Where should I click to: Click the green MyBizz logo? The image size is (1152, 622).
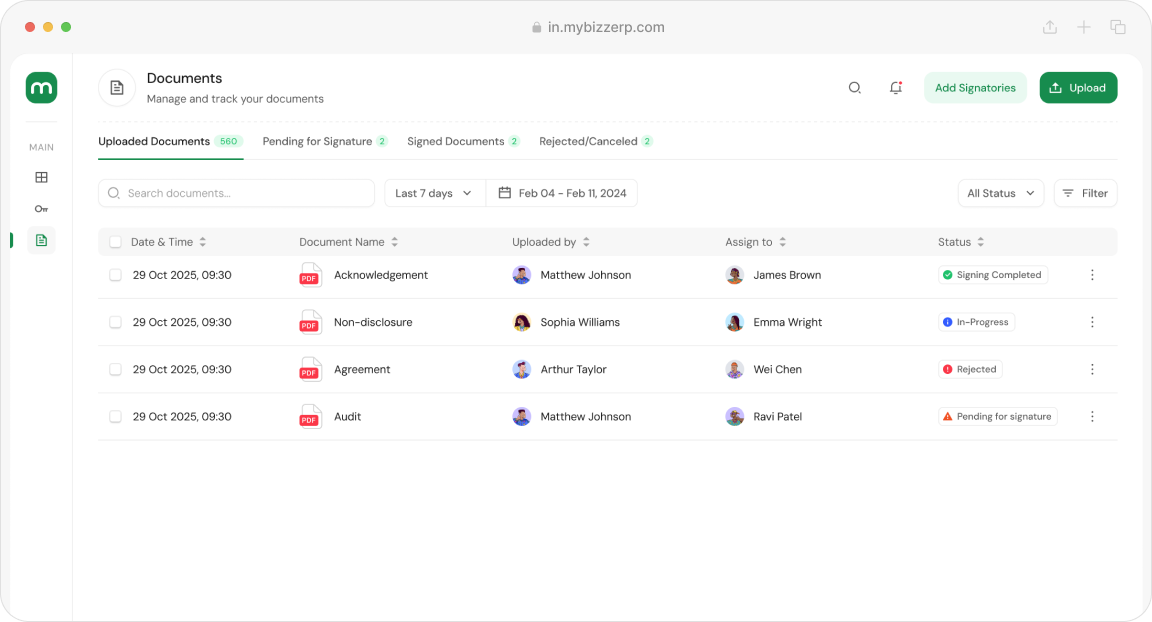(x=41, y=88)
